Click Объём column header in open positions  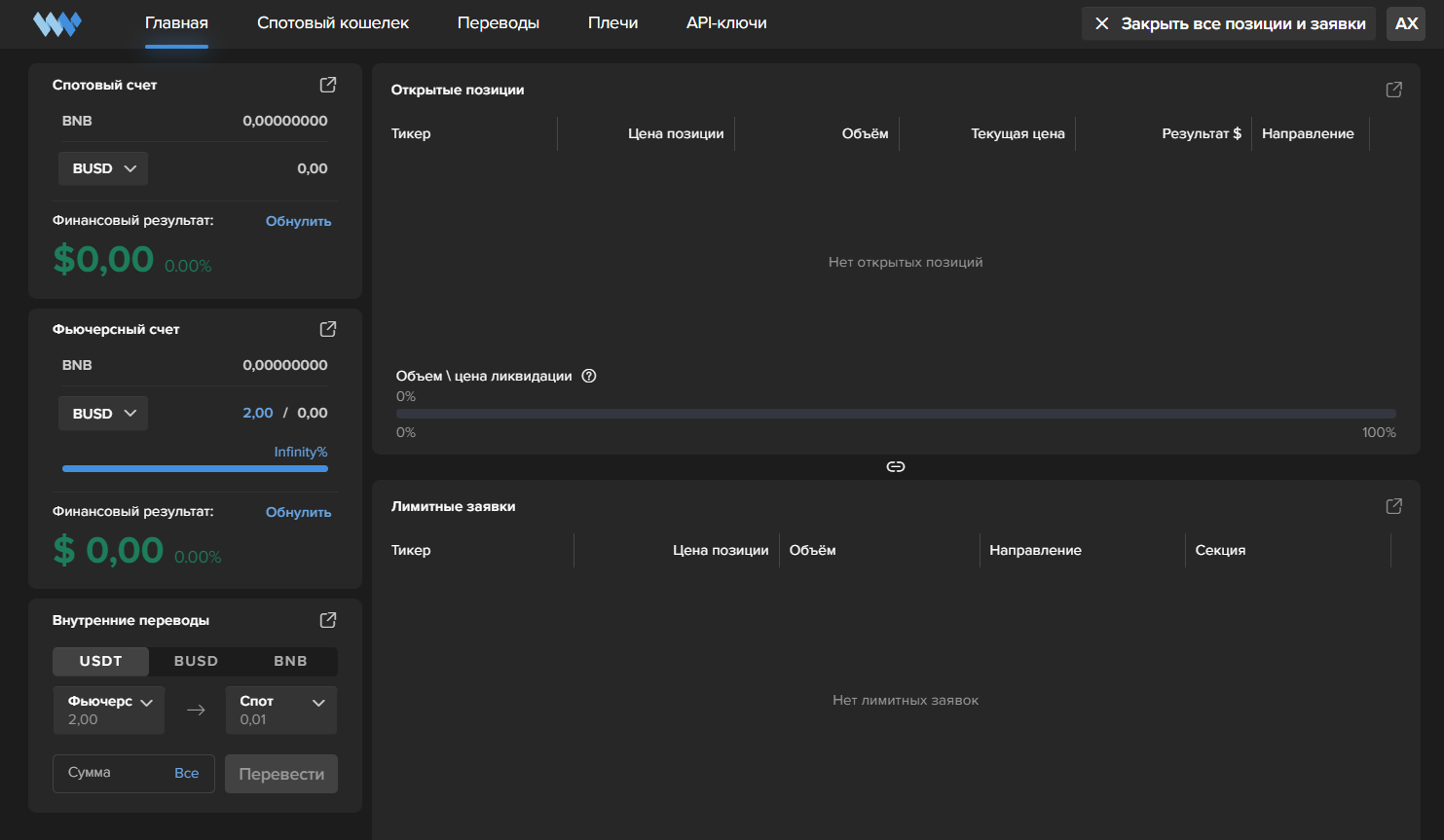[x=866, y=133]
